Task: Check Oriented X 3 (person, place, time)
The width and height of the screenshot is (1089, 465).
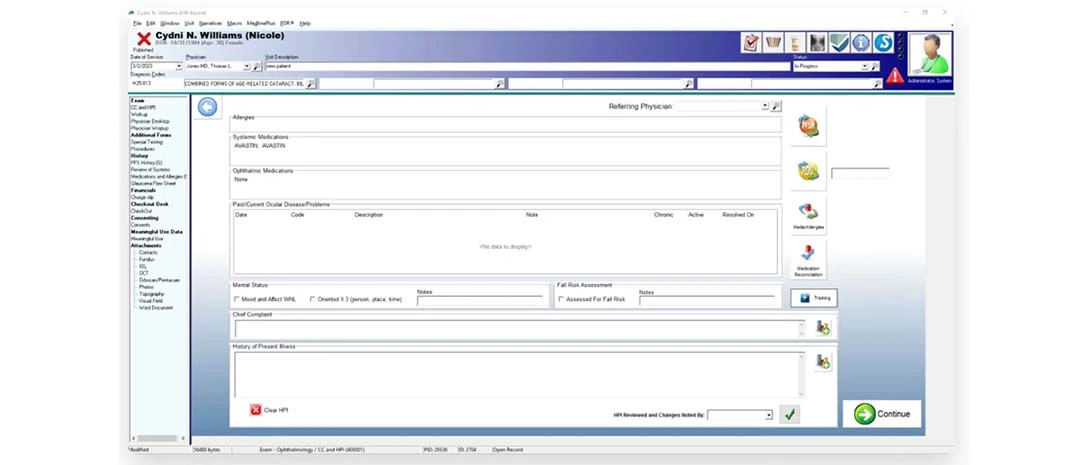Action: pyautogui.click(x=313, y=299)
